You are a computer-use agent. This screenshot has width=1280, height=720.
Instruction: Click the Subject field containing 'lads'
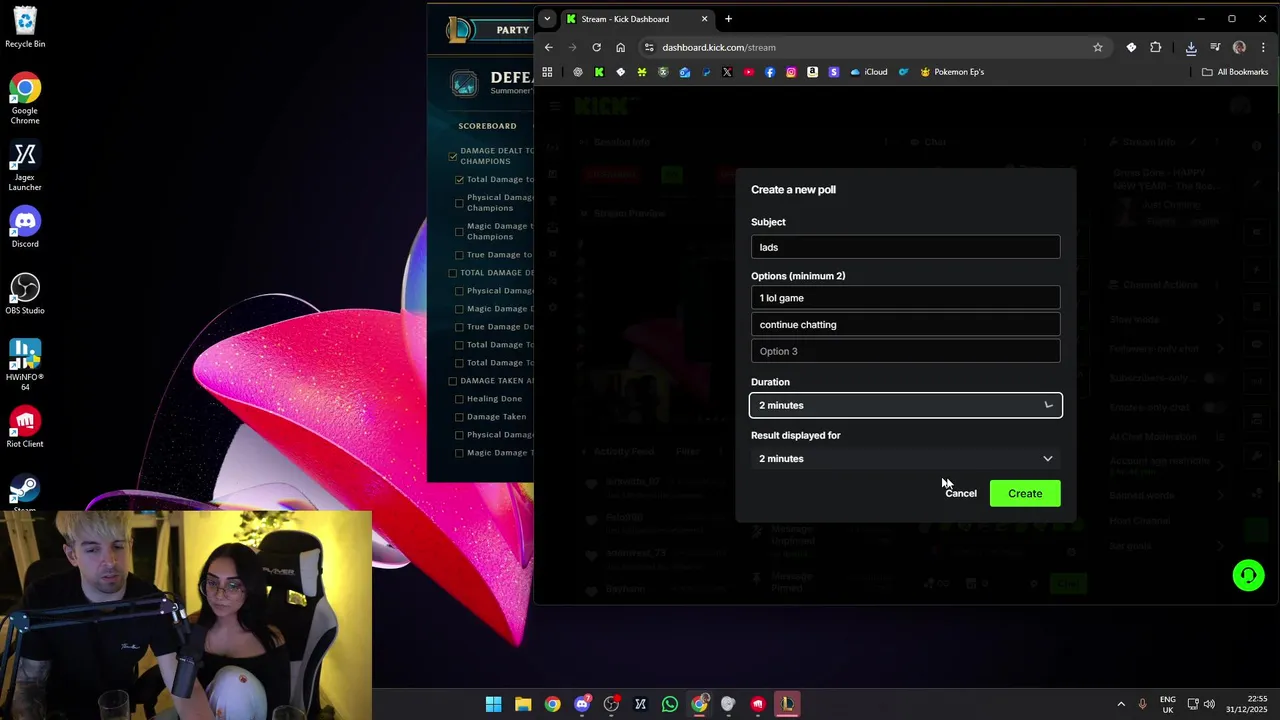905,247
